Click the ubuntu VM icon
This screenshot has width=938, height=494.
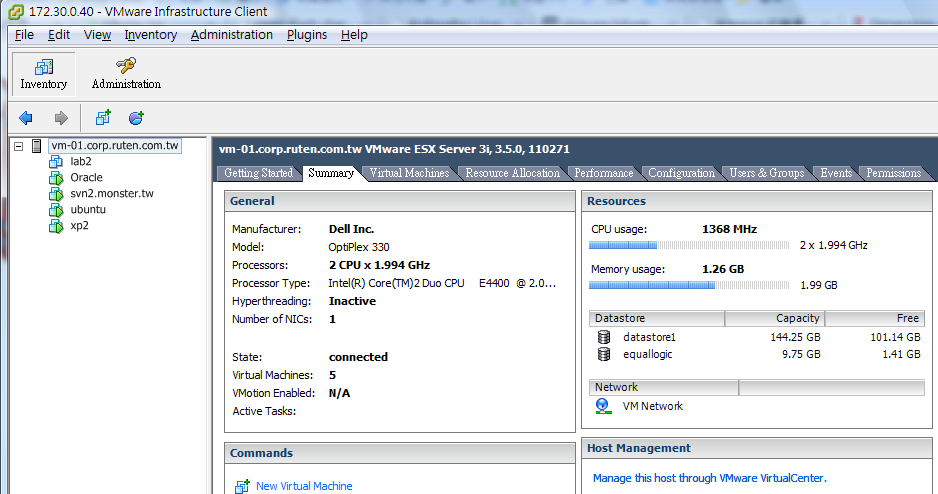point(56,210)
